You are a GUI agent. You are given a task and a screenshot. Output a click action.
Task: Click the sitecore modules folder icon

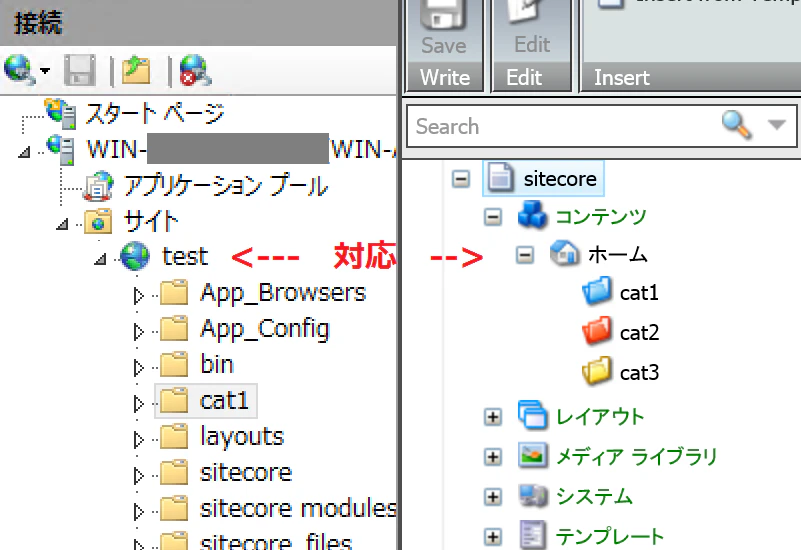pyautogui.click(x=174, y=508)
